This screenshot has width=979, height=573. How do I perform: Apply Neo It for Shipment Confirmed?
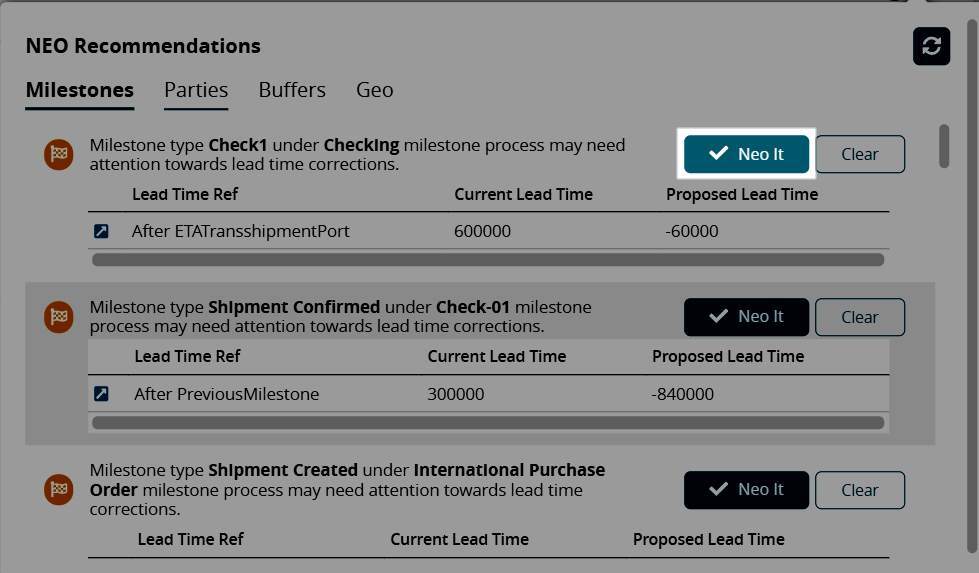[x=746, y=317]
